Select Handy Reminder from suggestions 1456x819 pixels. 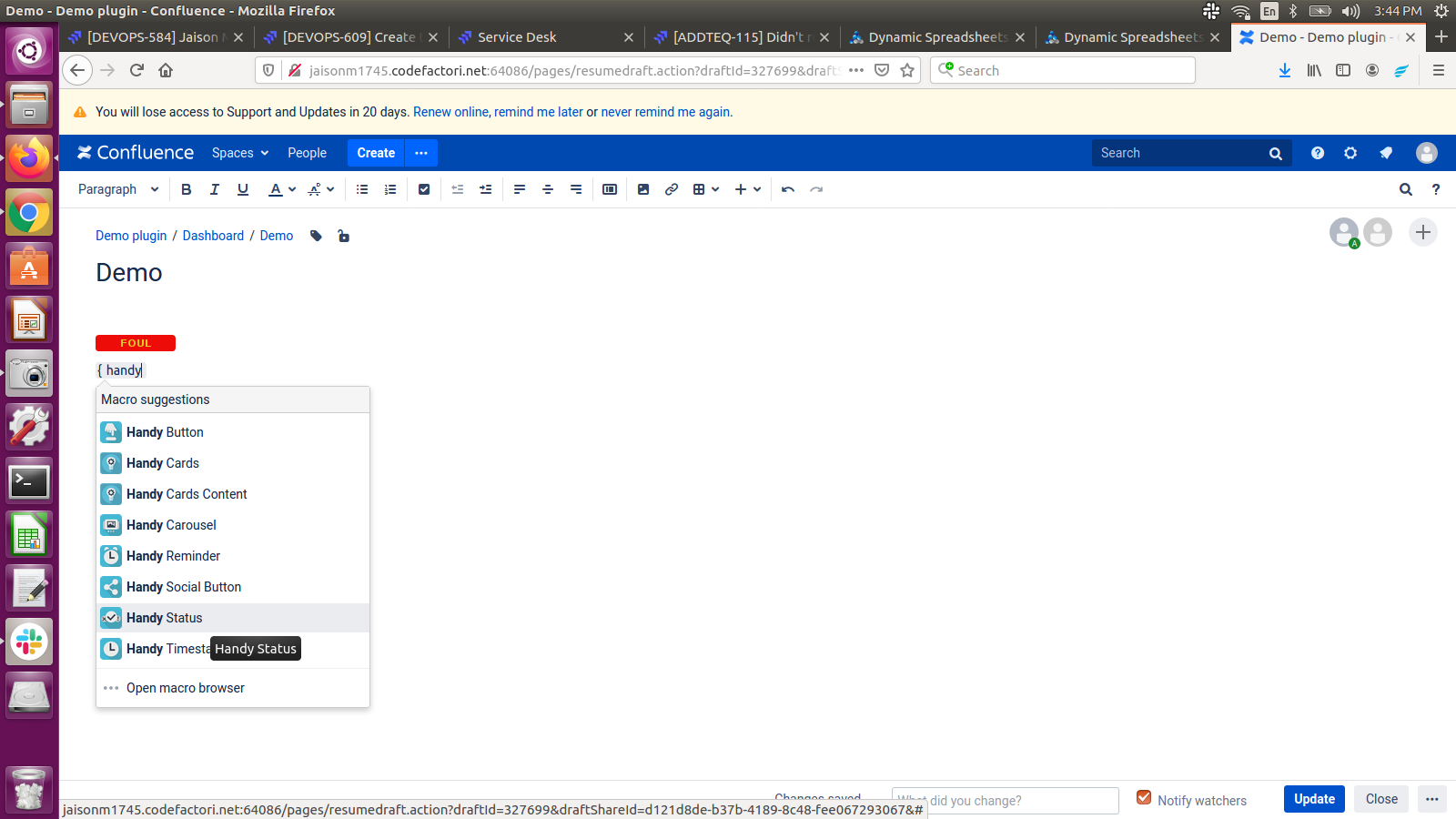[233, 556]
